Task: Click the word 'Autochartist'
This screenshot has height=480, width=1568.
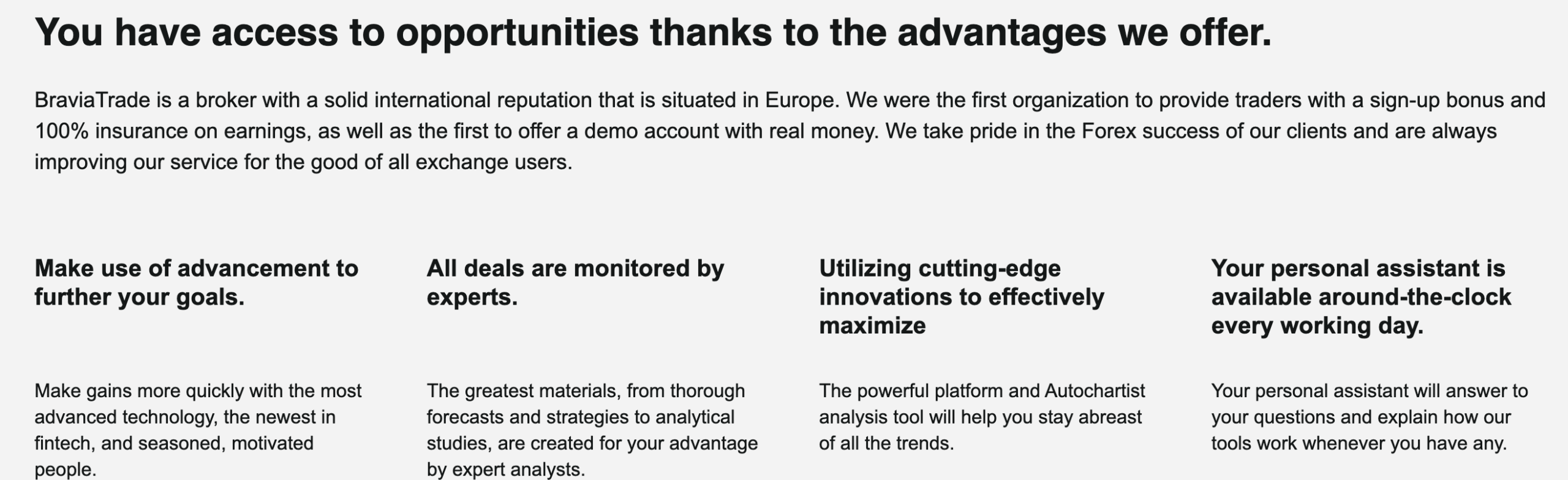Action: [x=1095, y=390]
